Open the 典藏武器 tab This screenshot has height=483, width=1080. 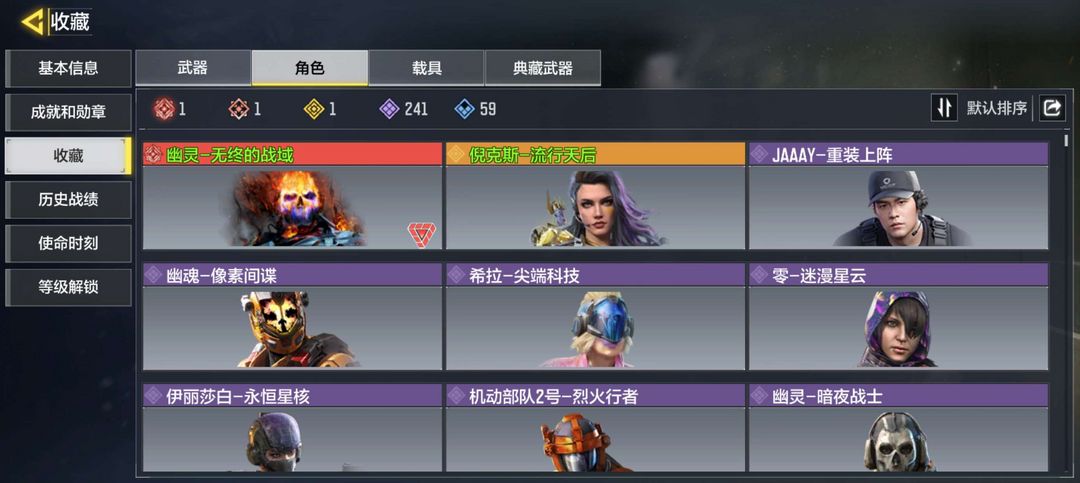click(x=543, y=68)
